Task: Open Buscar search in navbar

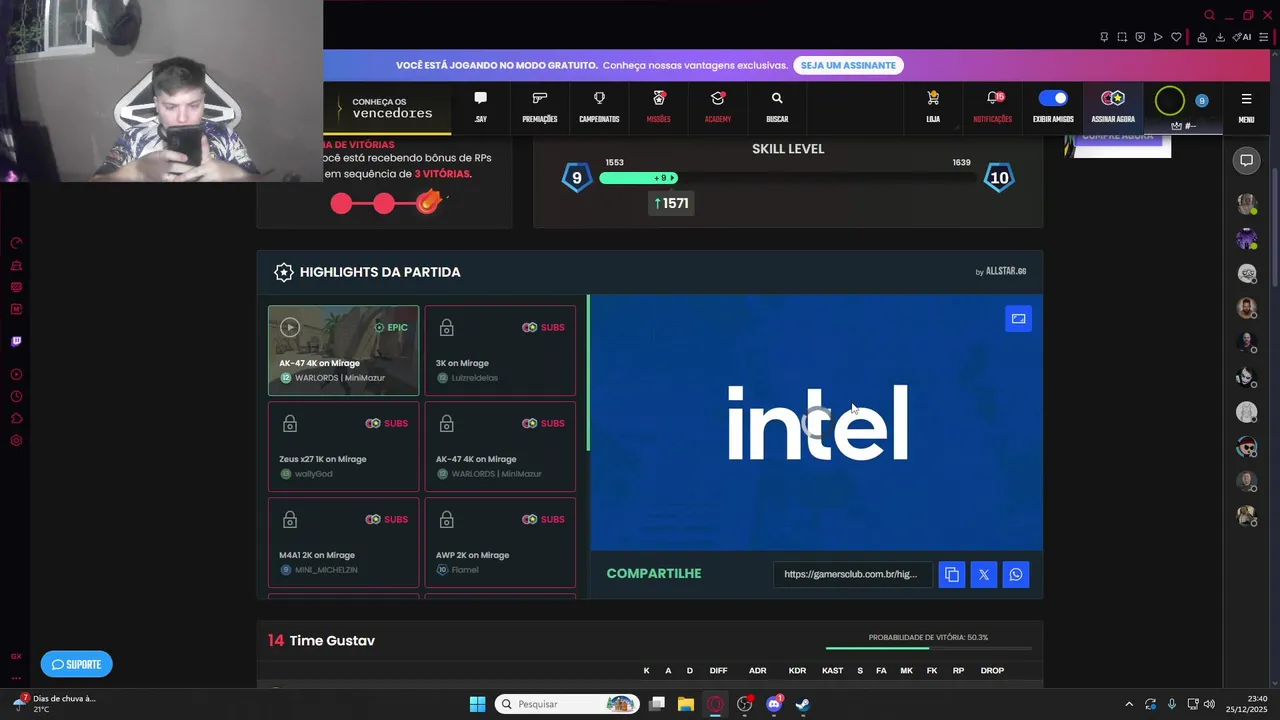Action: 777,107
